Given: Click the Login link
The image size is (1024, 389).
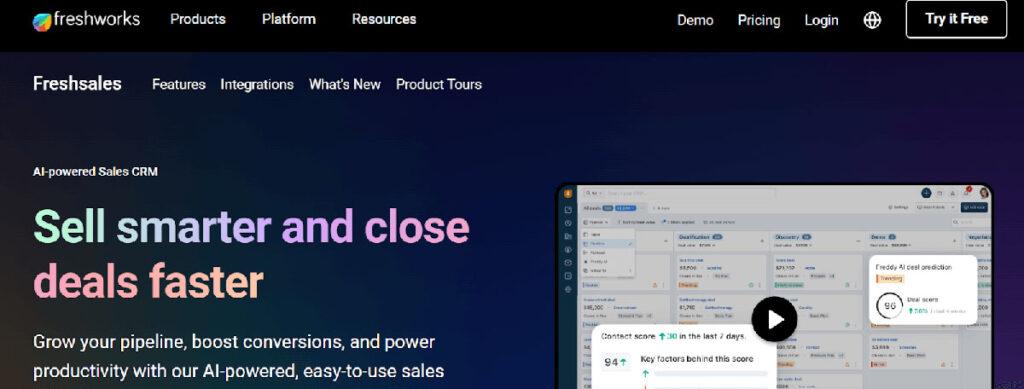Looking at the screenshot, I should [x=822, y=20].
